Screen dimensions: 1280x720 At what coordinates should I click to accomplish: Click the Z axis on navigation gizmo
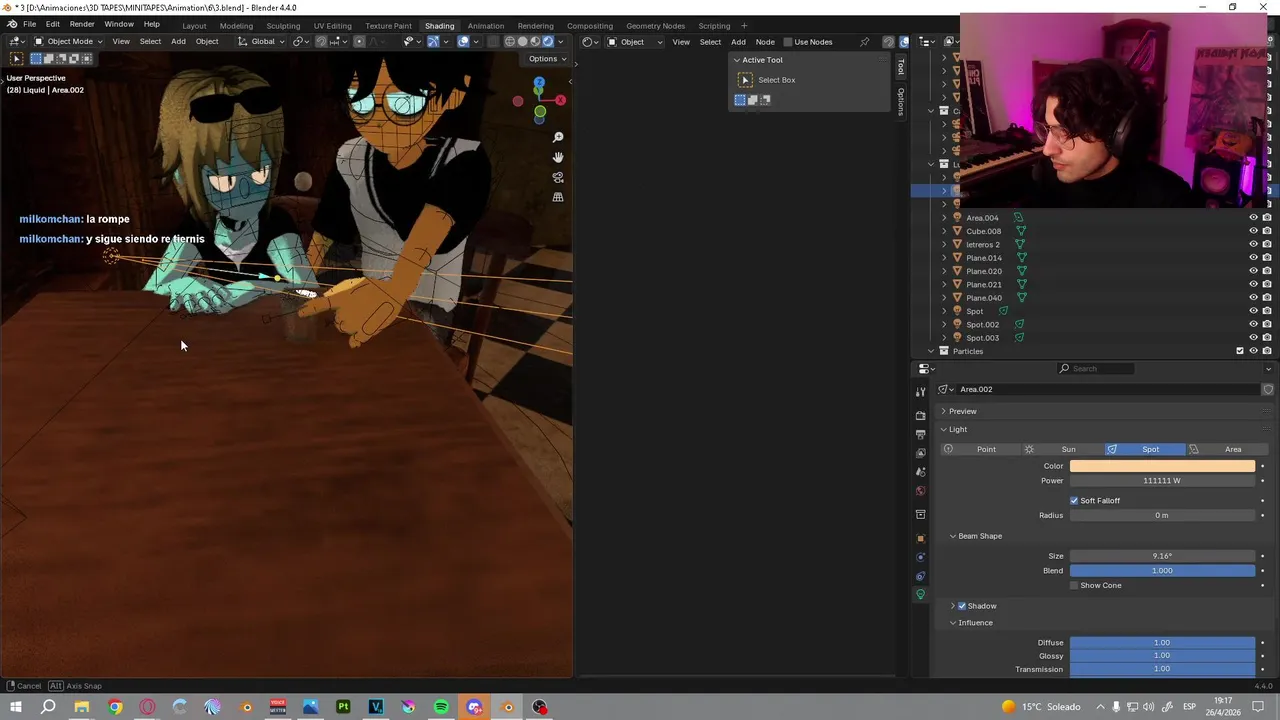(539, 82)
